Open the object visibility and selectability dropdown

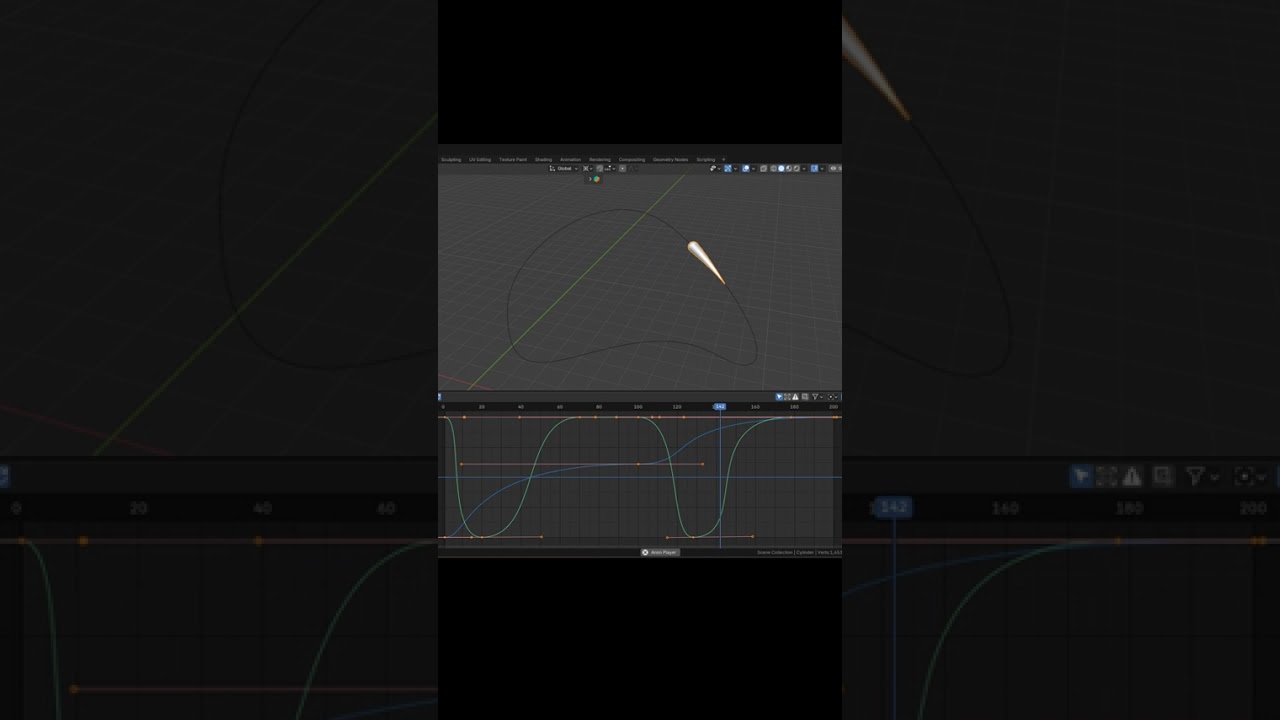(x=716, y=168)
